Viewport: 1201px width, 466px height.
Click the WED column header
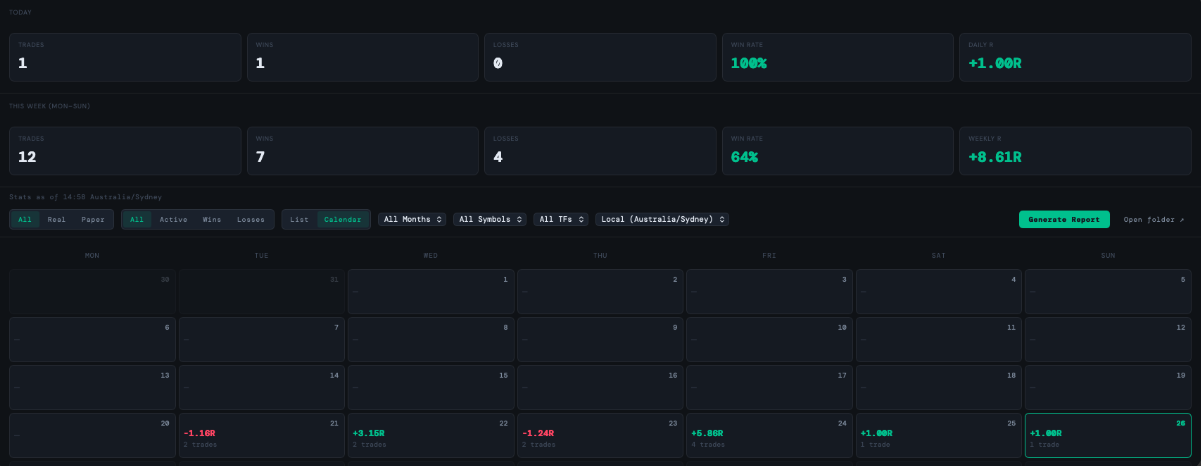point(430,255)
